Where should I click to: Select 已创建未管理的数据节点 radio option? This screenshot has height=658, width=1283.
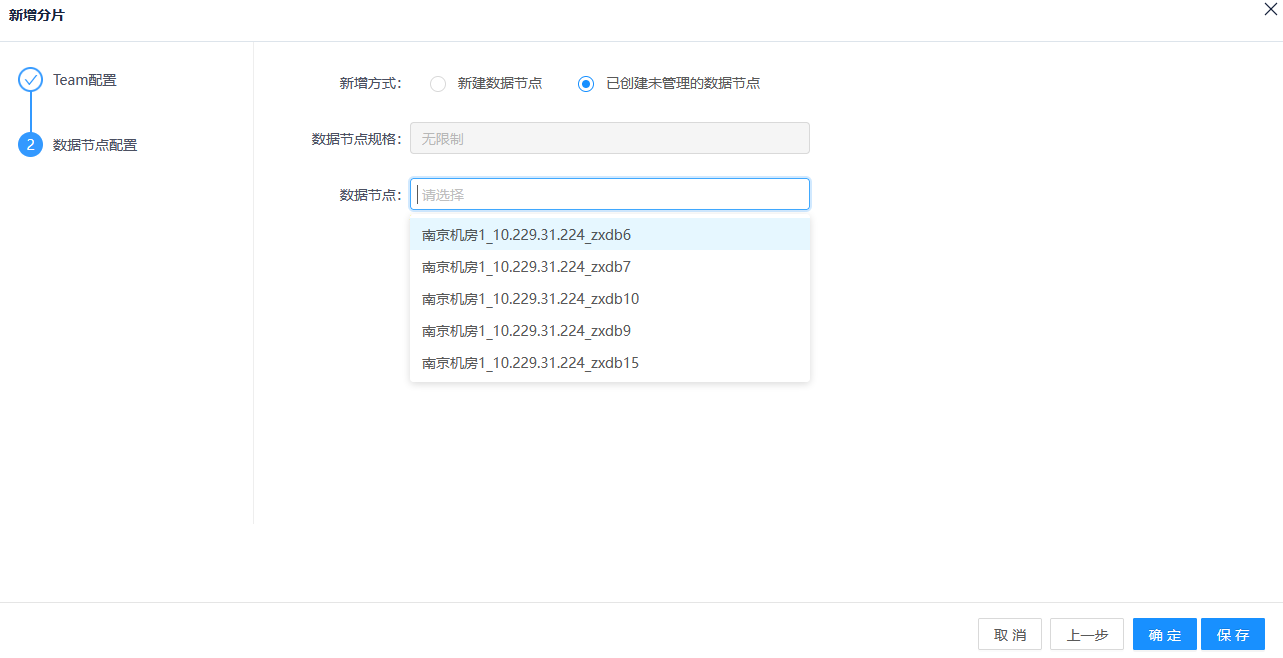(x=586, y=84)
